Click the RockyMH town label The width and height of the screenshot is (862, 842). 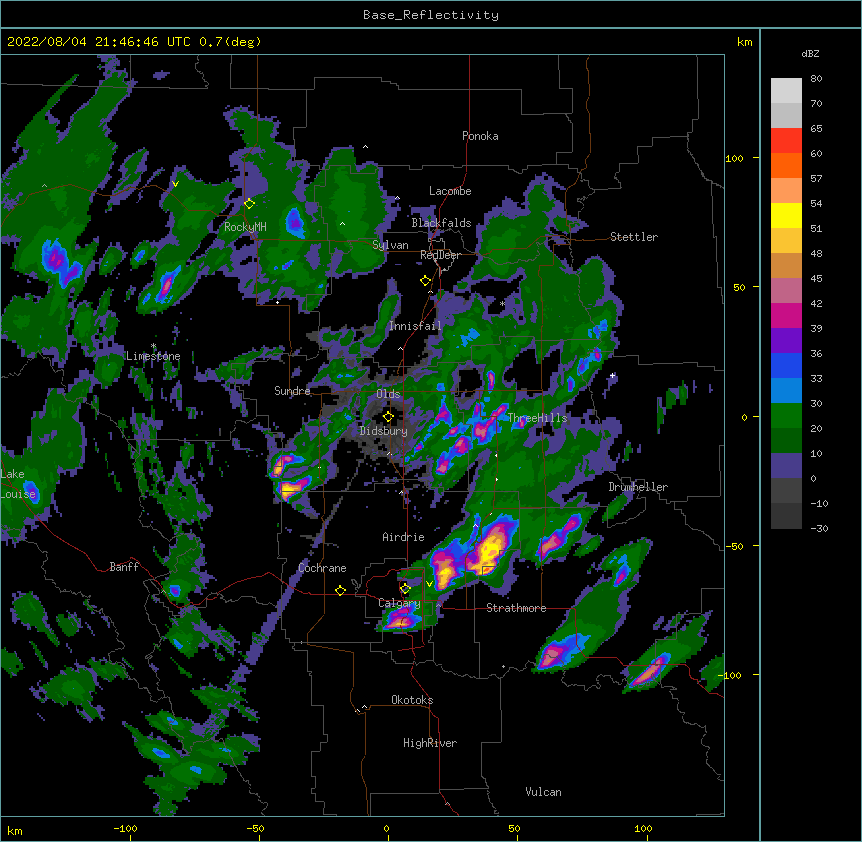[245, 227]
